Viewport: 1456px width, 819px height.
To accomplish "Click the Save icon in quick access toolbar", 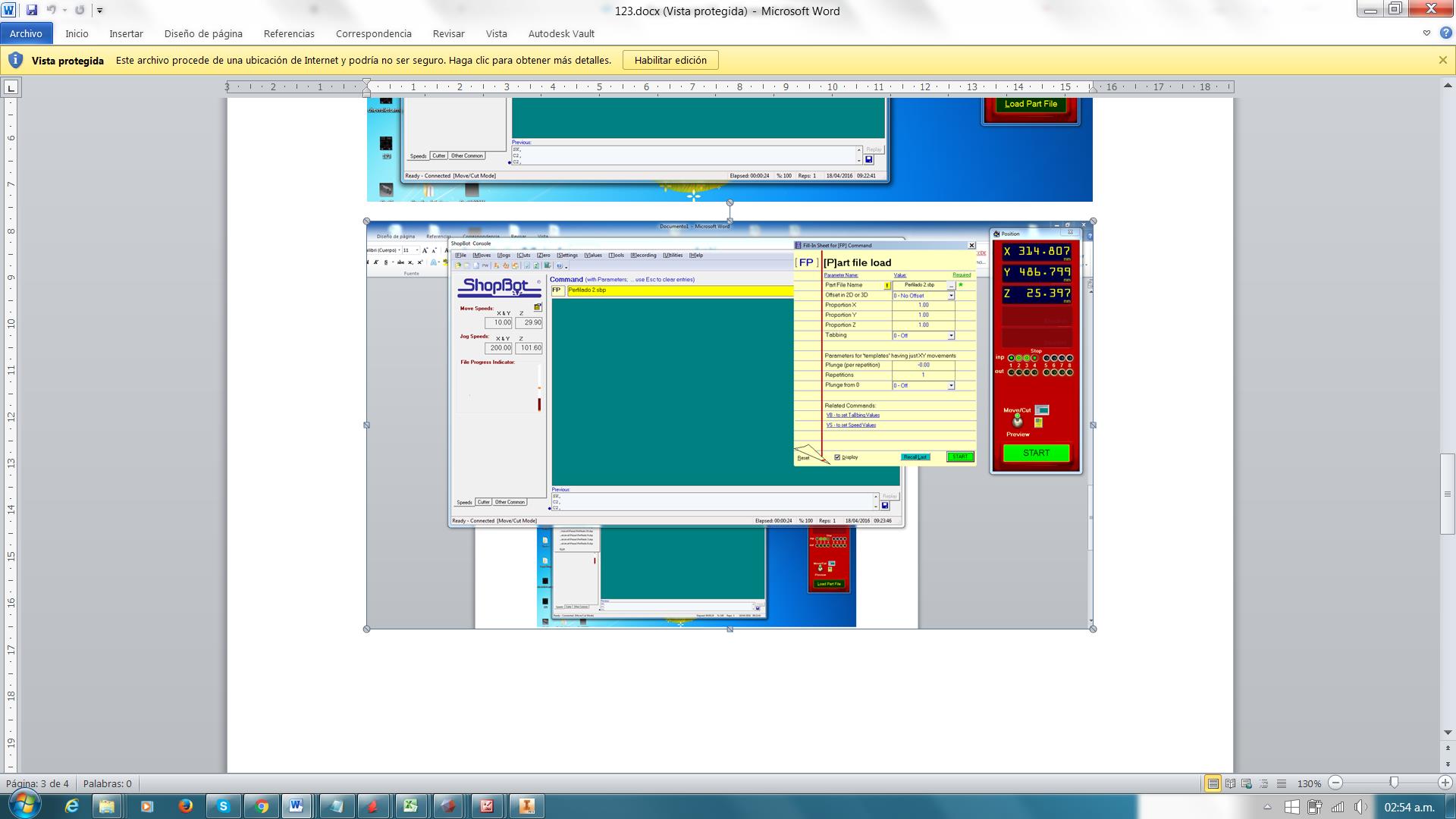I will click(x=32, y=11).
